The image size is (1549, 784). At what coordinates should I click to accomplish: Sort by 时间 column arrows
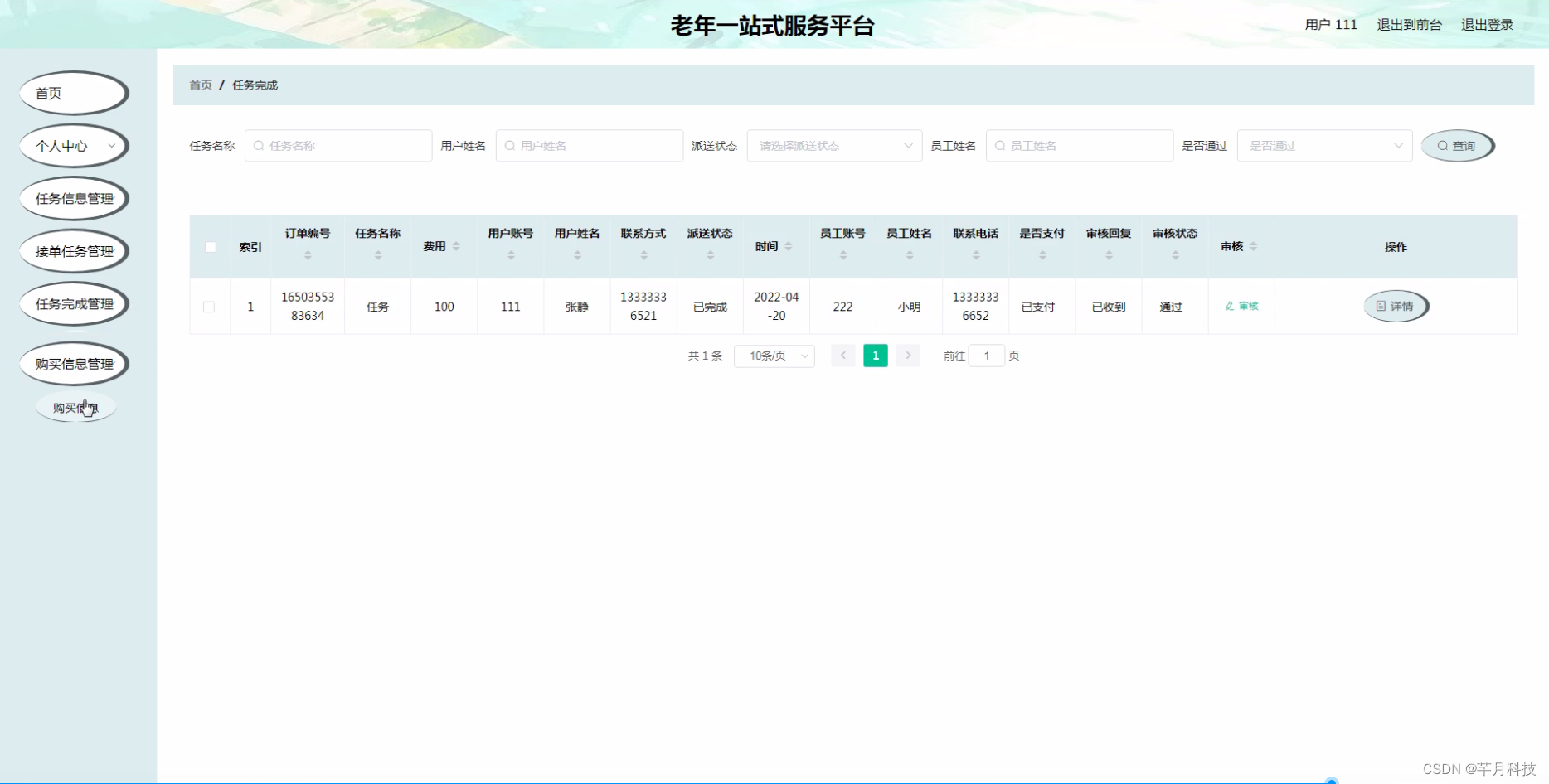click(789, 247)
